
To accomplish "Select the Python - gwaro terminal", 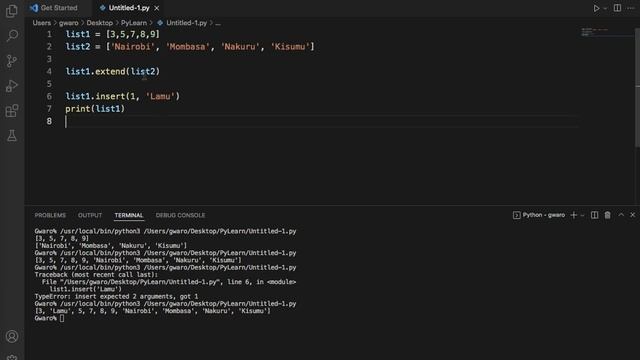I will pos(539,215).
